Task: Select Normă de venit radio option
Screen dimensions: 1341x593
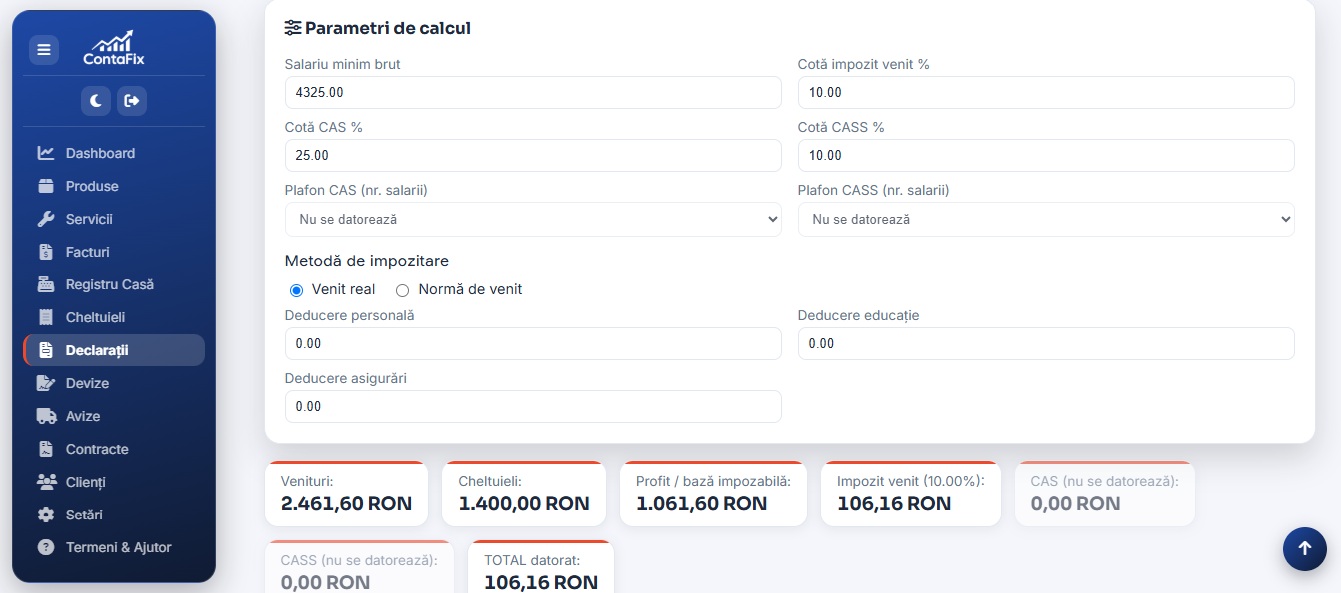Action: tap(403, 290)
